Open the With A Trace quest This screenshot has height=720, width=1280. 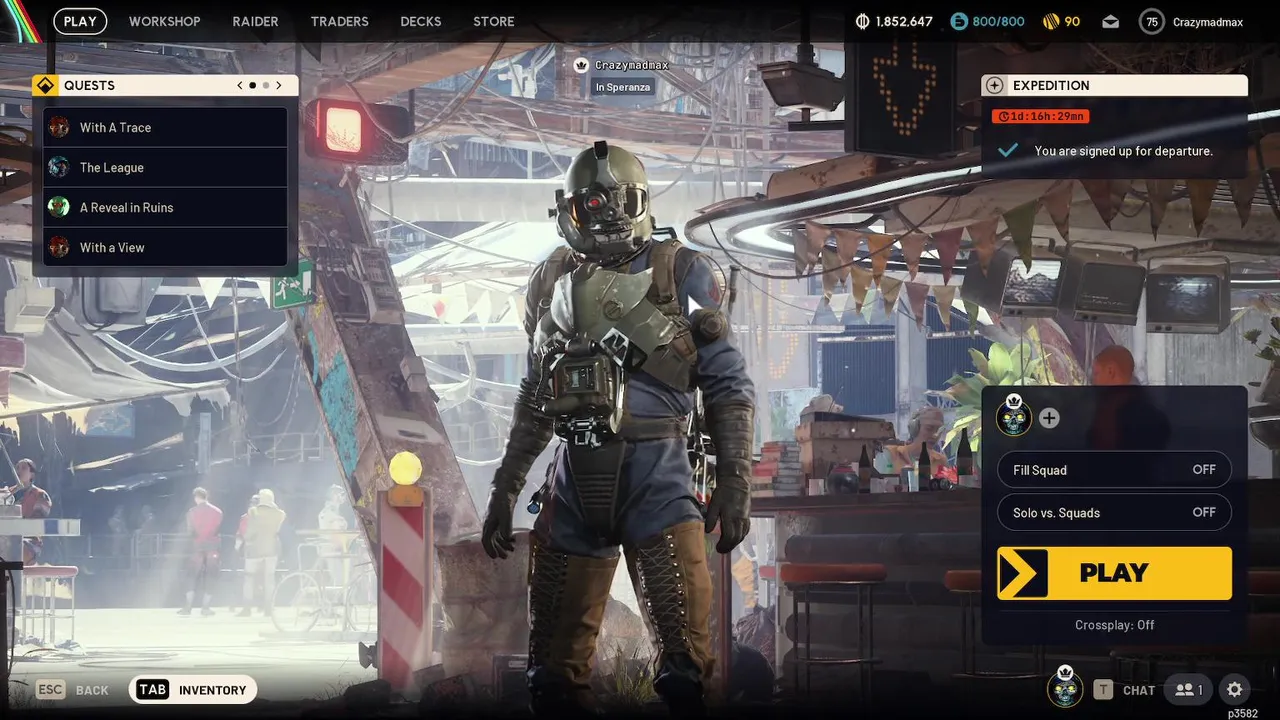165,127
